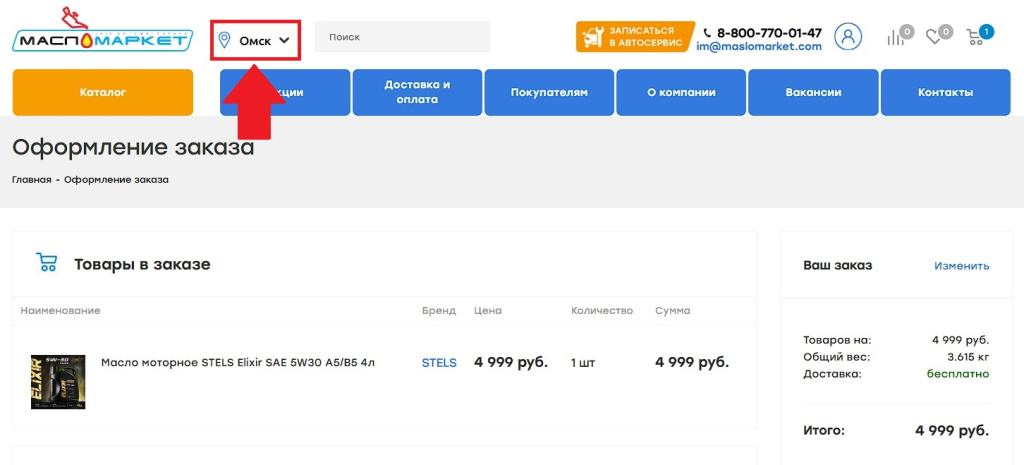This screenshot has height=465, width=1024.
Task: Open the Каталог menu
Action: (102, 92)
